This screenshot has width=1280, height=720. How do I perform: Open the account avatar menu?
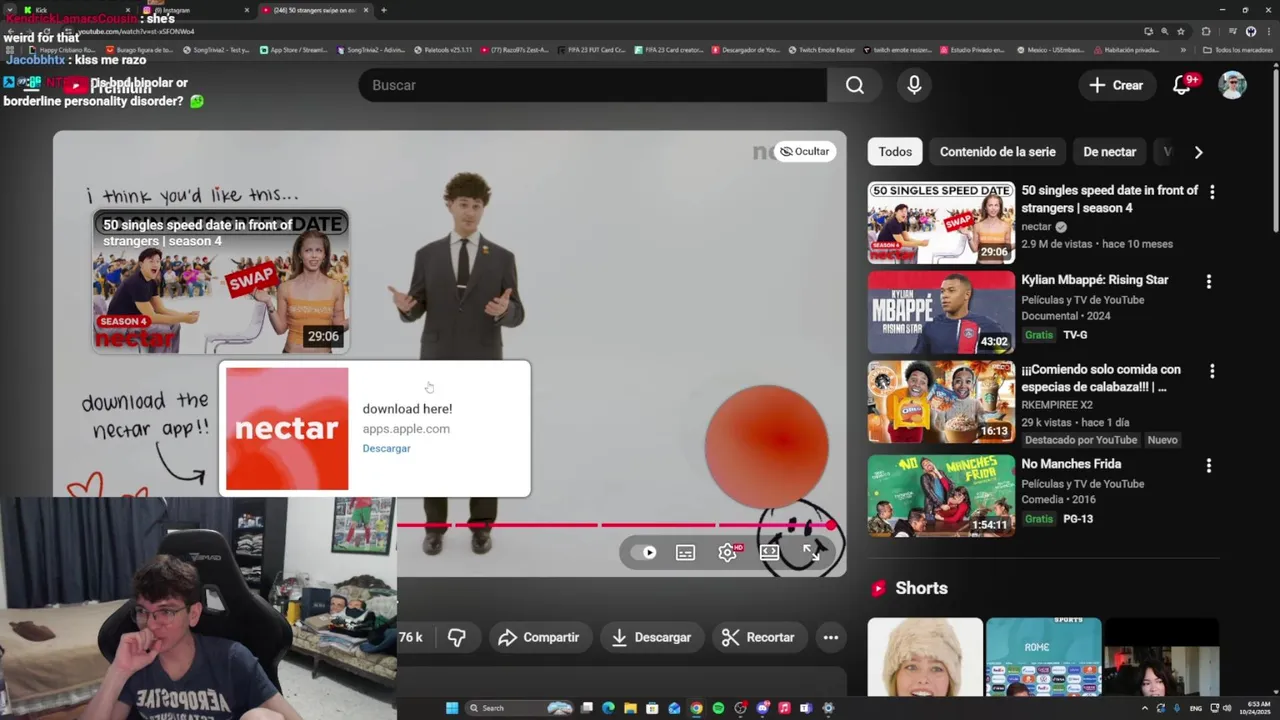(x=1232, y=85)
